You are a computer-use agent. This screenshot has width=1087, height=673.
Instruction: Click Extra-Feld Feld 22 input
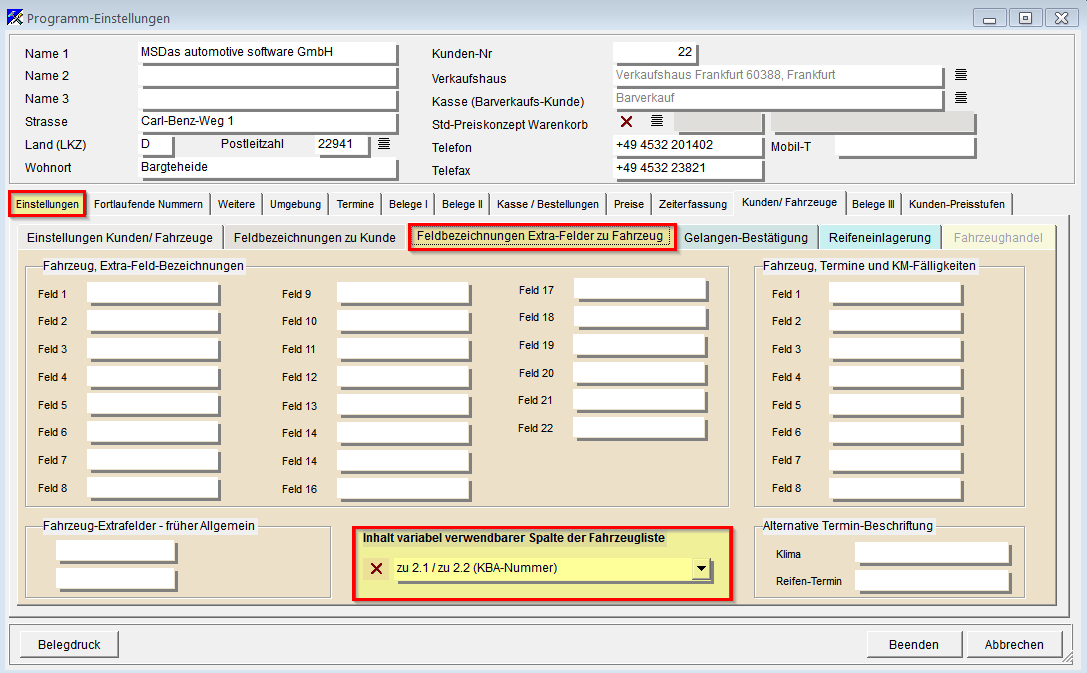coord(641,428)
